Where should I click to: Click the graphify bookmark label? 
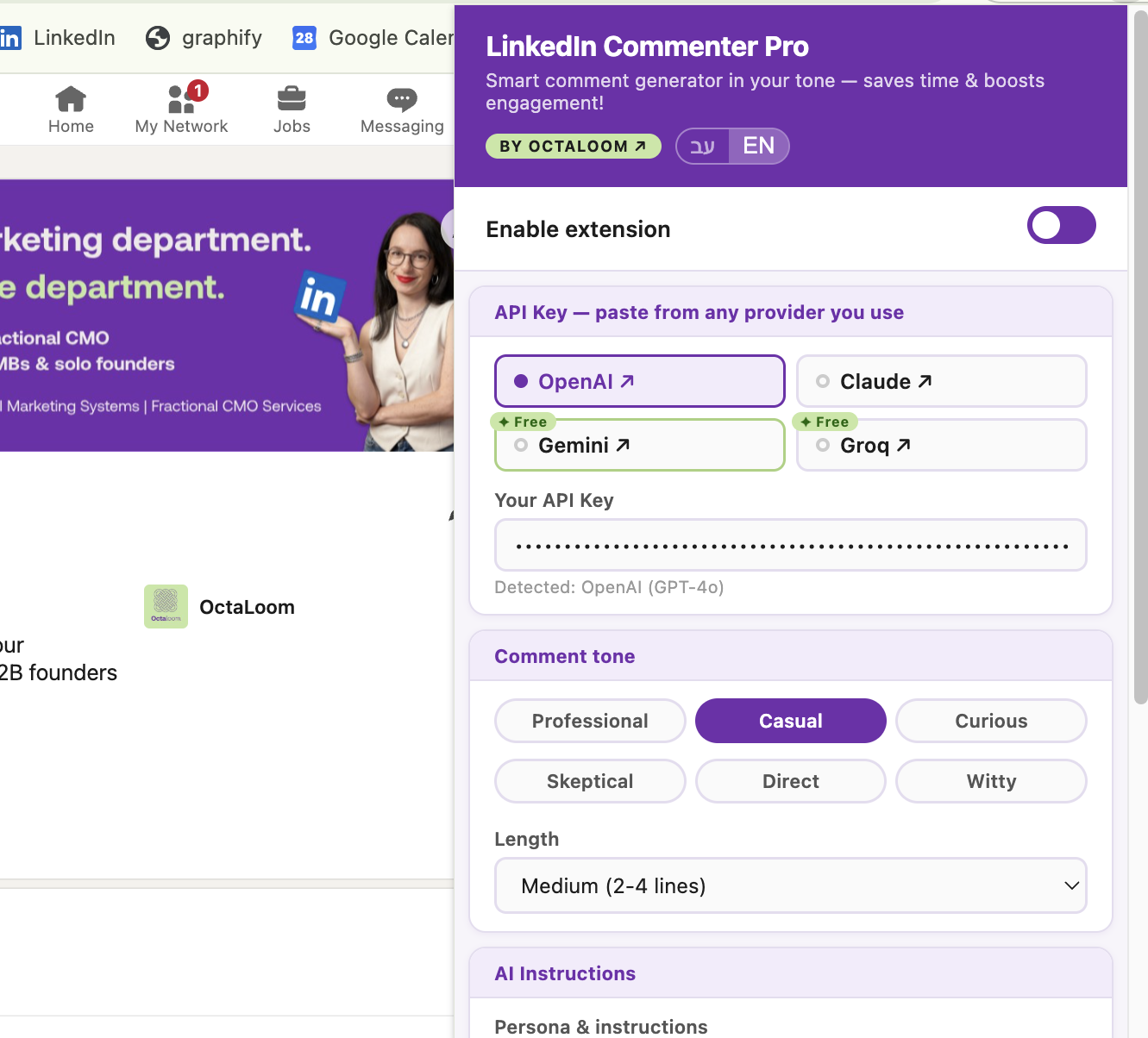(x=222, y=38)
